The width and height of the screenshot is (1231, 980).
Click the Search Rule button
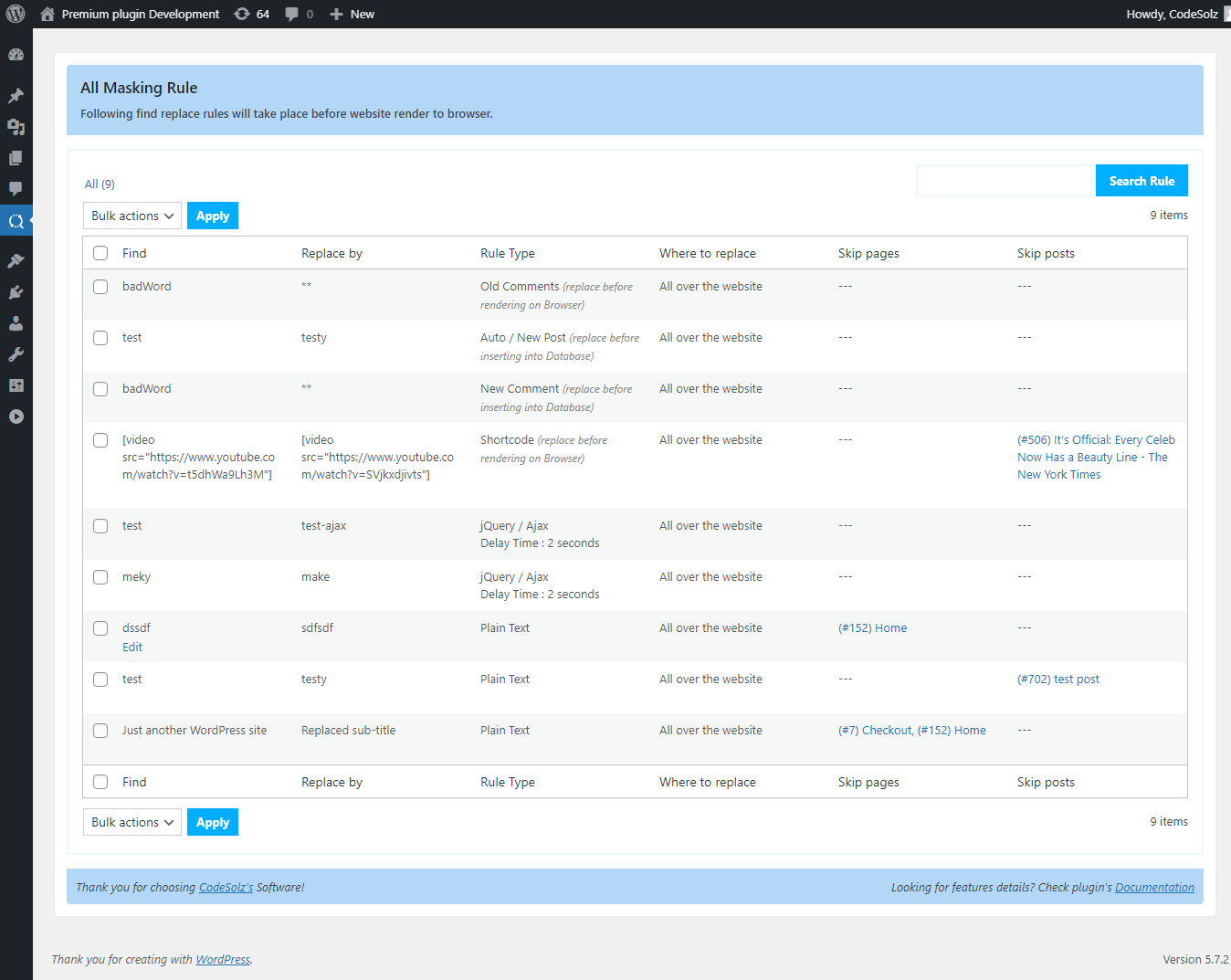(x=1142, y=181)
